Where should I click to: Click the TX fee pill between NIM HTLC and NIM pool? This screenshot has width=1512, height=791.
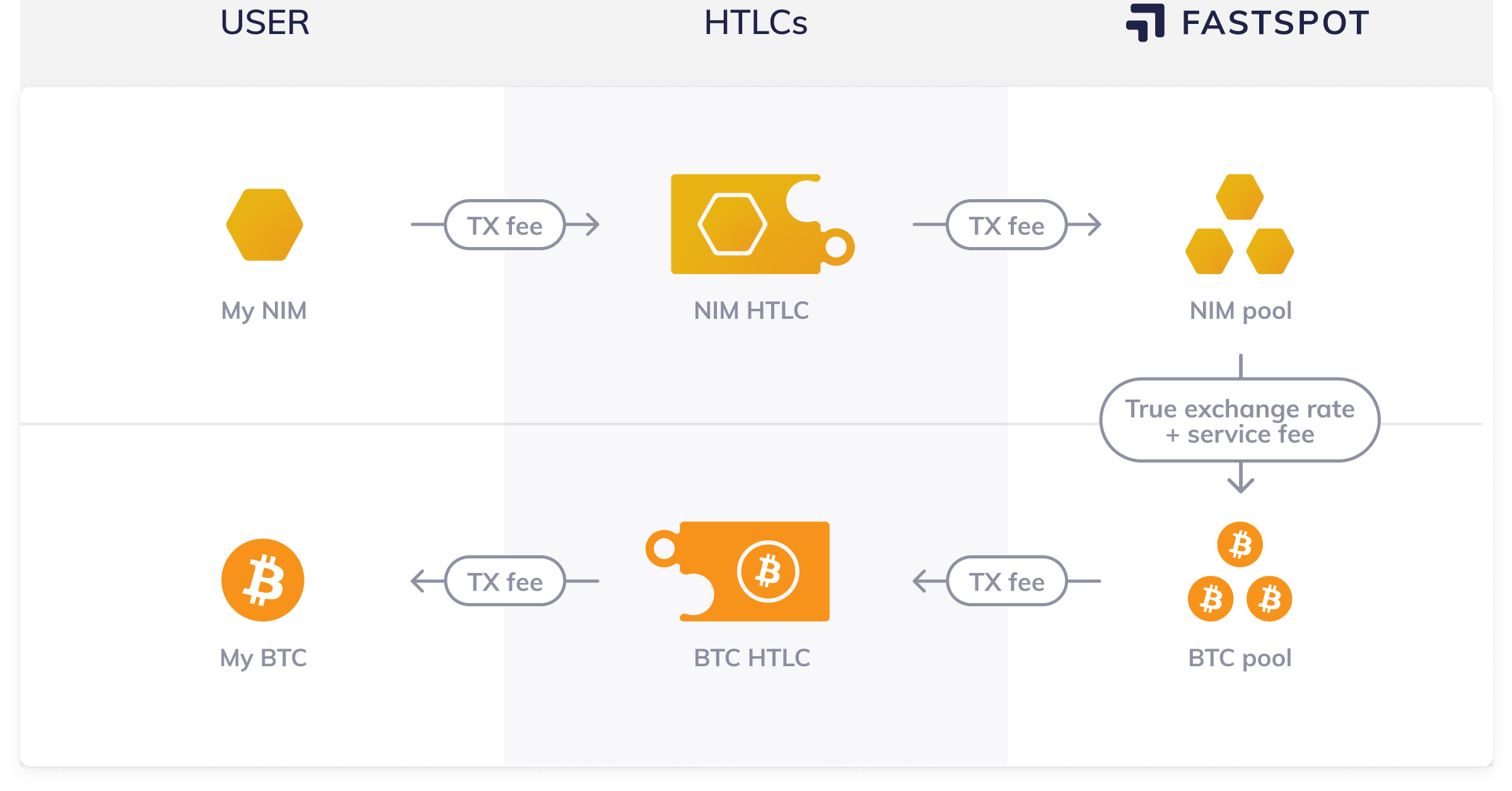[1006, 225]
